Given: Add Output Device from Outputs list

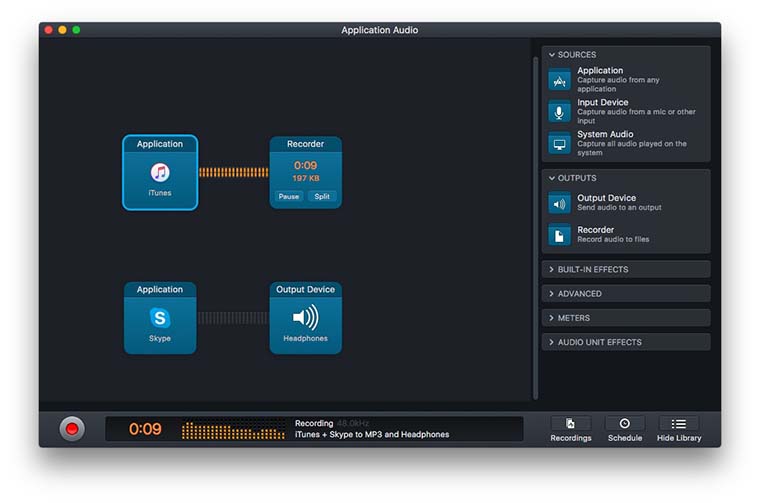Looking at the screenshot, I should (560, 203).
